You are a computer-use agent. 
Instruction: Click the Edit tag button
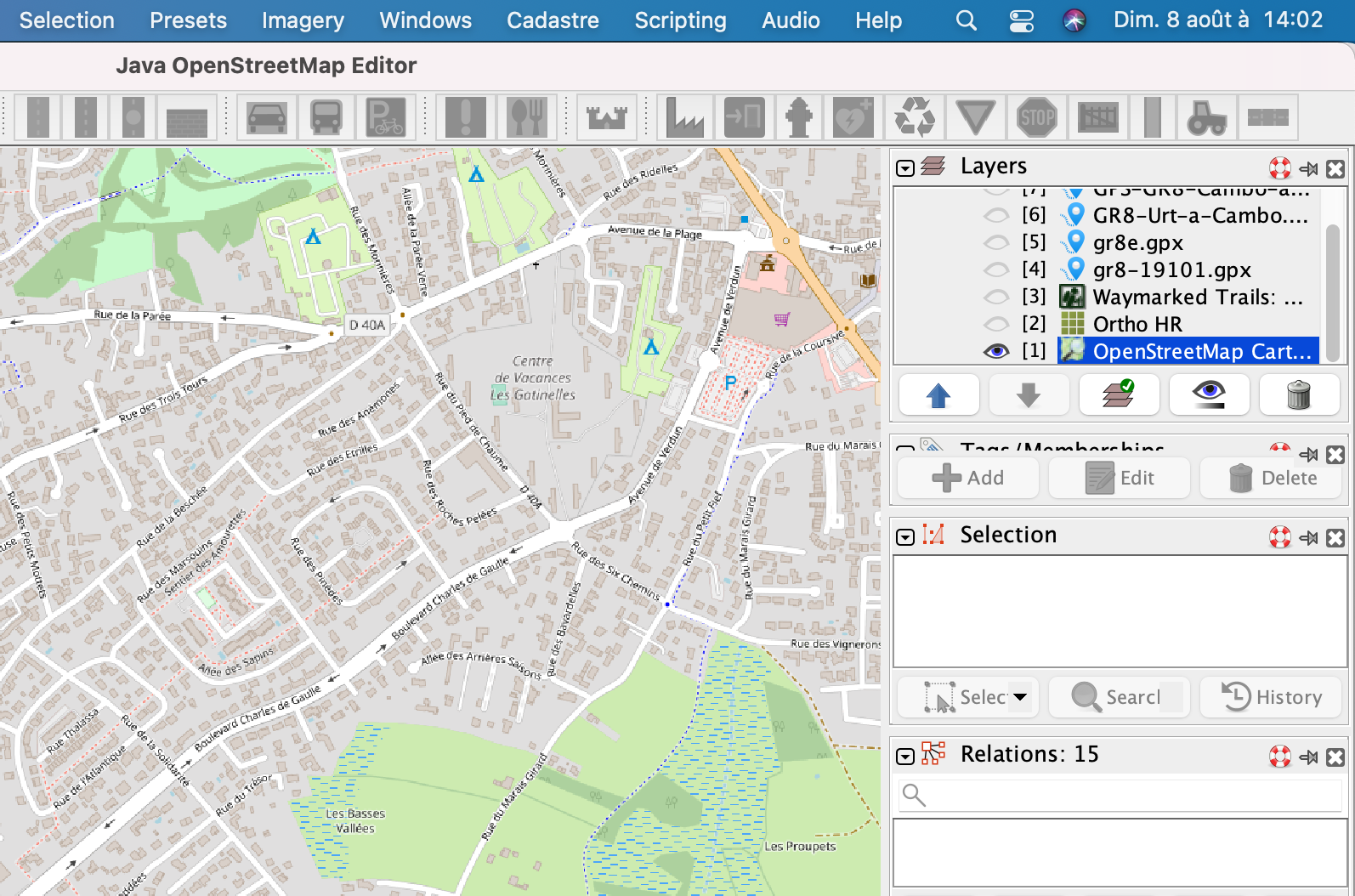1120,478
